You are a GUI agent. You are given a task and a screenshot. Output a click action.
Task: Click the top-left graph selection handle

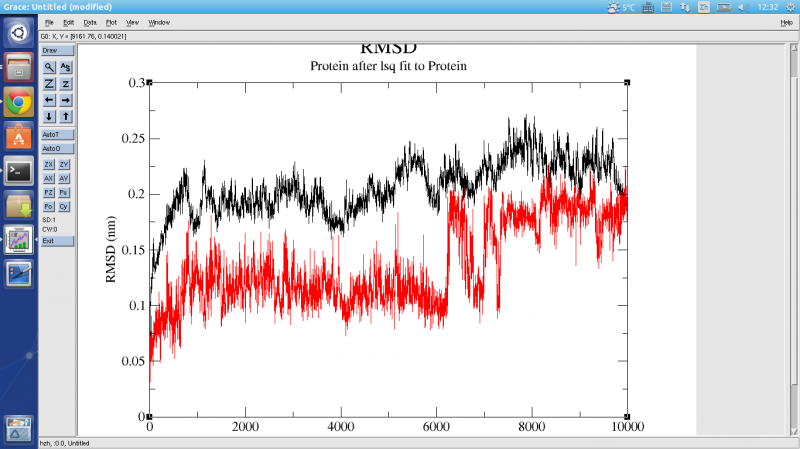tap(149, 82)
